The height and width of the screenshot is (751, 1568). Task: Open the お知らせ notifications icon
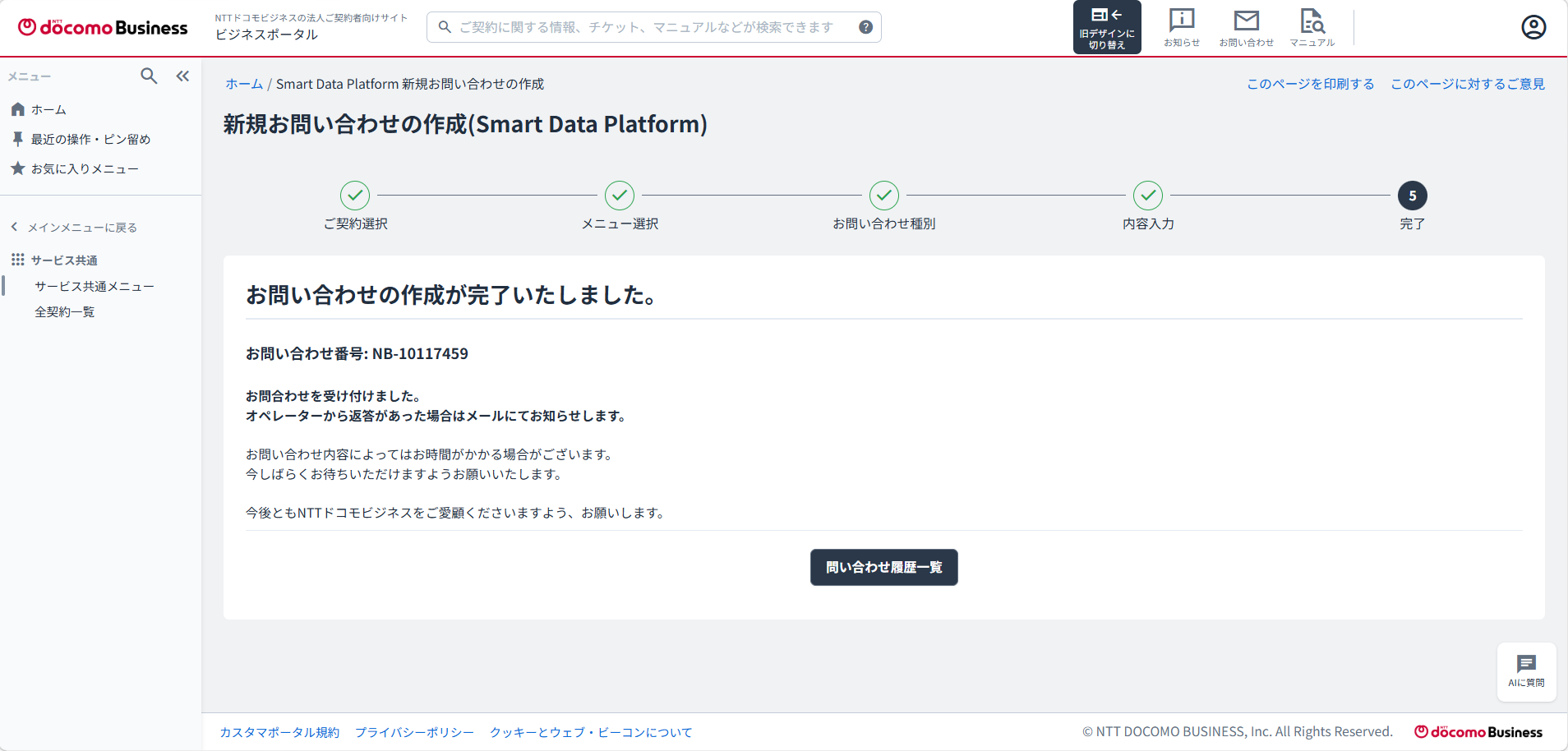click(x=1181, y=28)
